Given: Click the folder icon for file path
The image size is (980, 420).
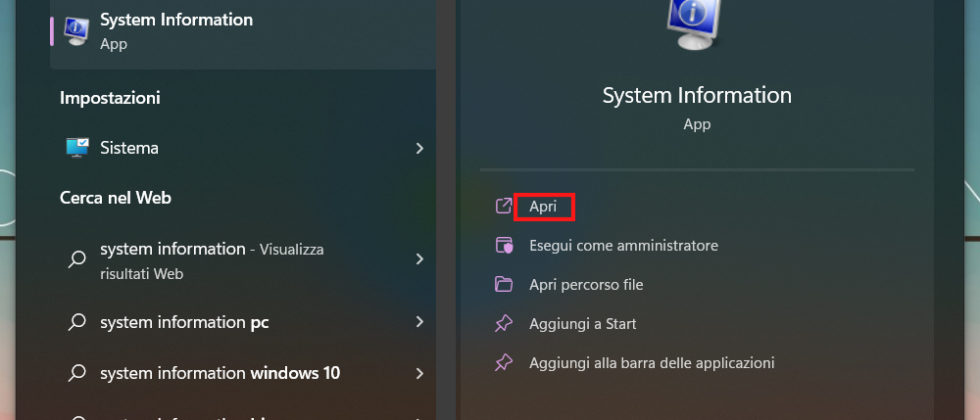Looking at the screenshot, I should [504, 285].
